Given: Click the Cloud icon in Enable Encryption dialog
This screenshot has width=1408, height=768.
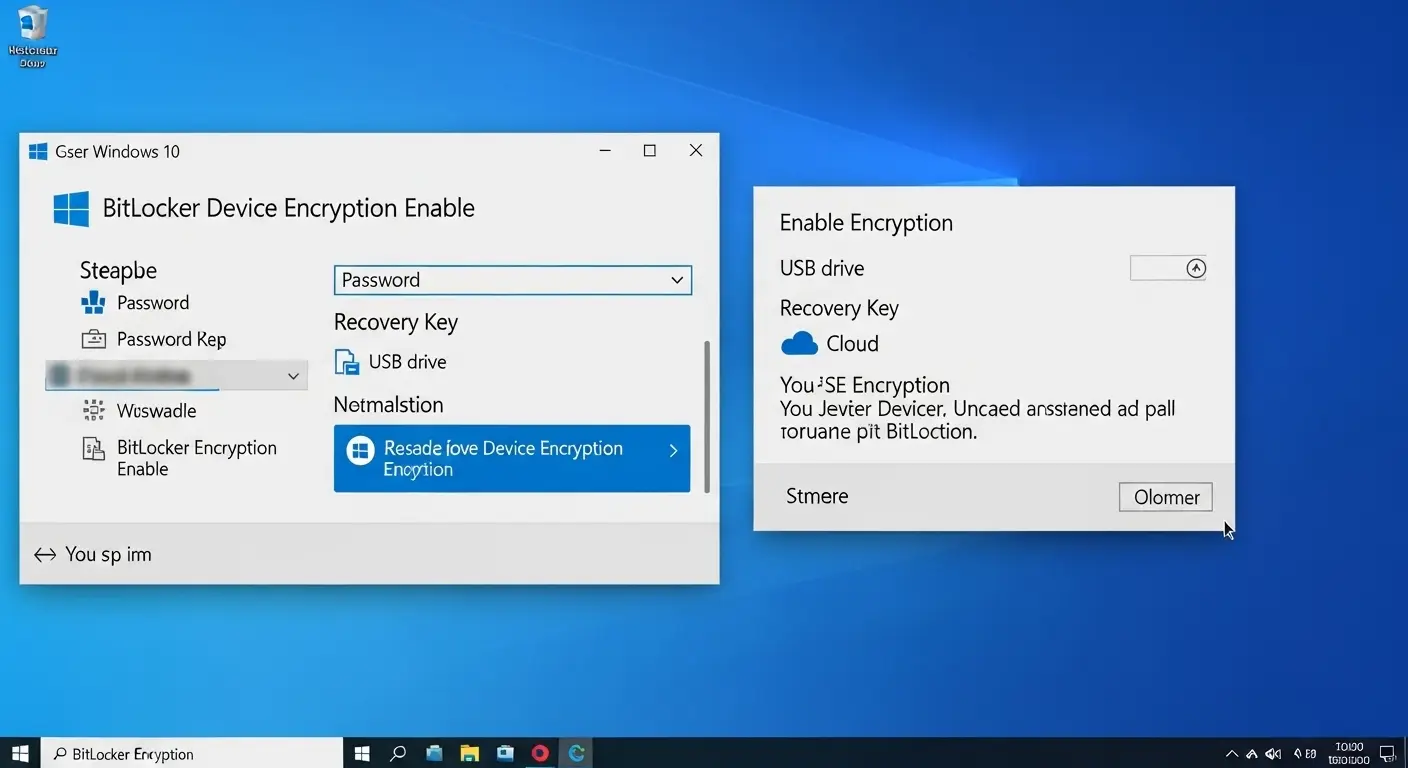Looking at the screenshot, I should pyautogui.click(x=799, y=344).
